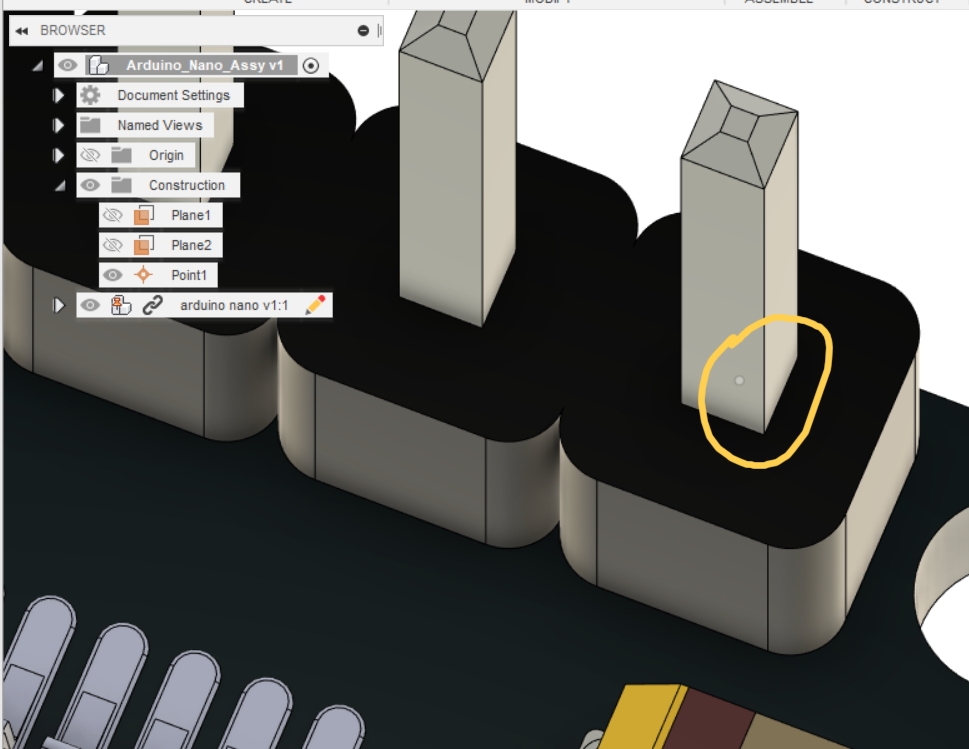Activate Arduino_Nano_Assy v1 via its radio button

click(310, 65)
